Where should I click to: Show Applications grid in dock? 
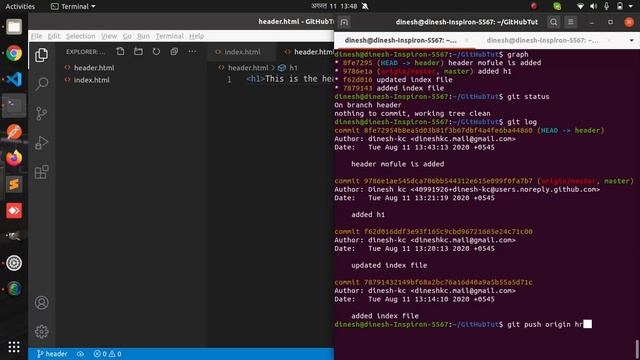(x=14, y=347)
